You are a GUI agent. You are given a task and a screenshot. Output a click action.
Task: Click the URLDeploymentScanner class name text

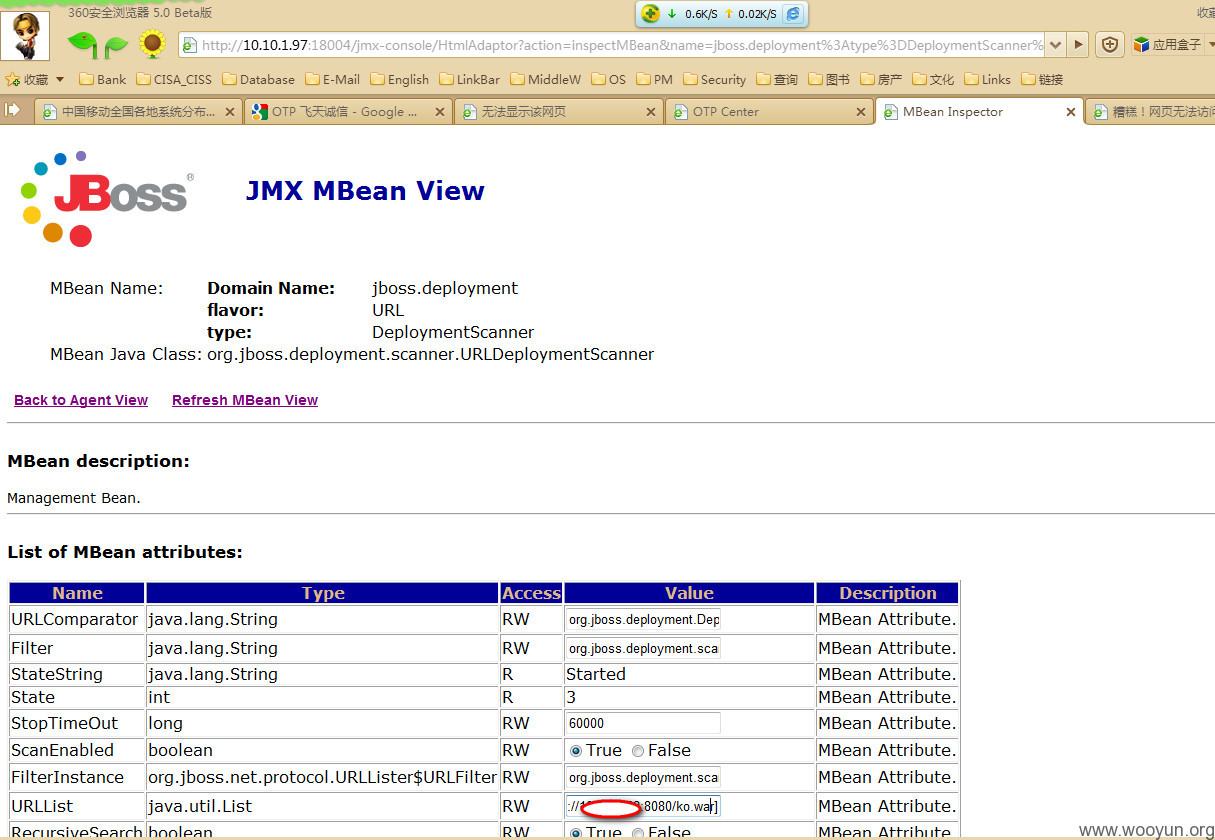coord(430,354)
